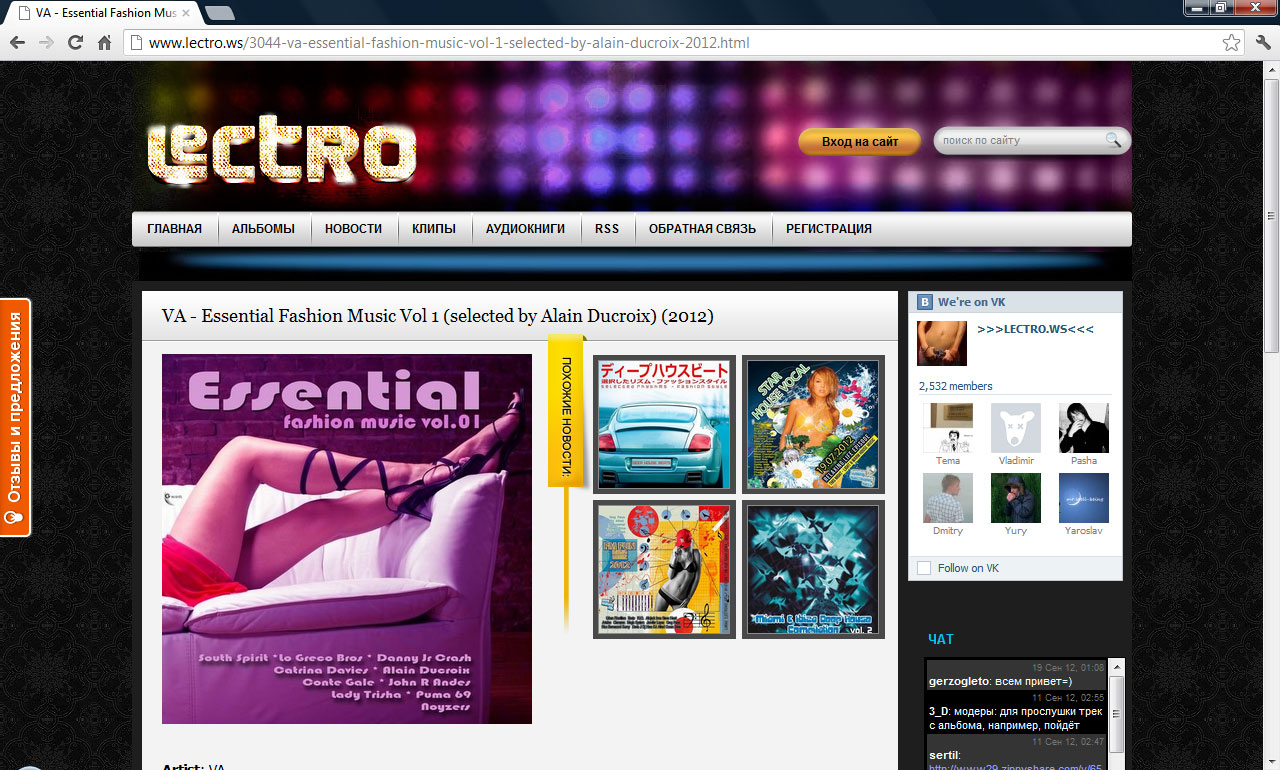Open the Miami & Ibiza Deep House thumbnail

[813, 569]
